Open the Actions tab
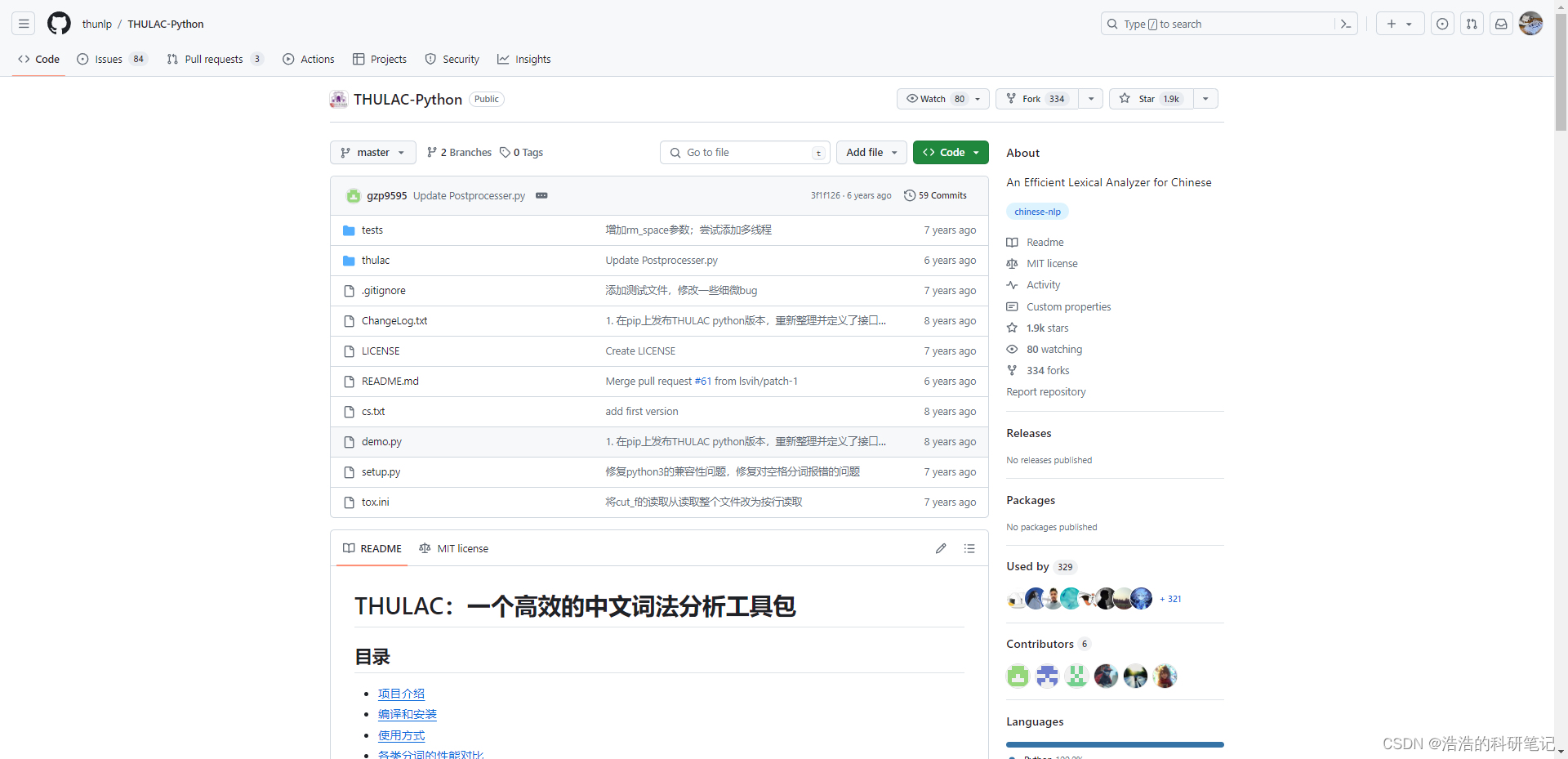The image size is (1568, 759). point(309,59)
